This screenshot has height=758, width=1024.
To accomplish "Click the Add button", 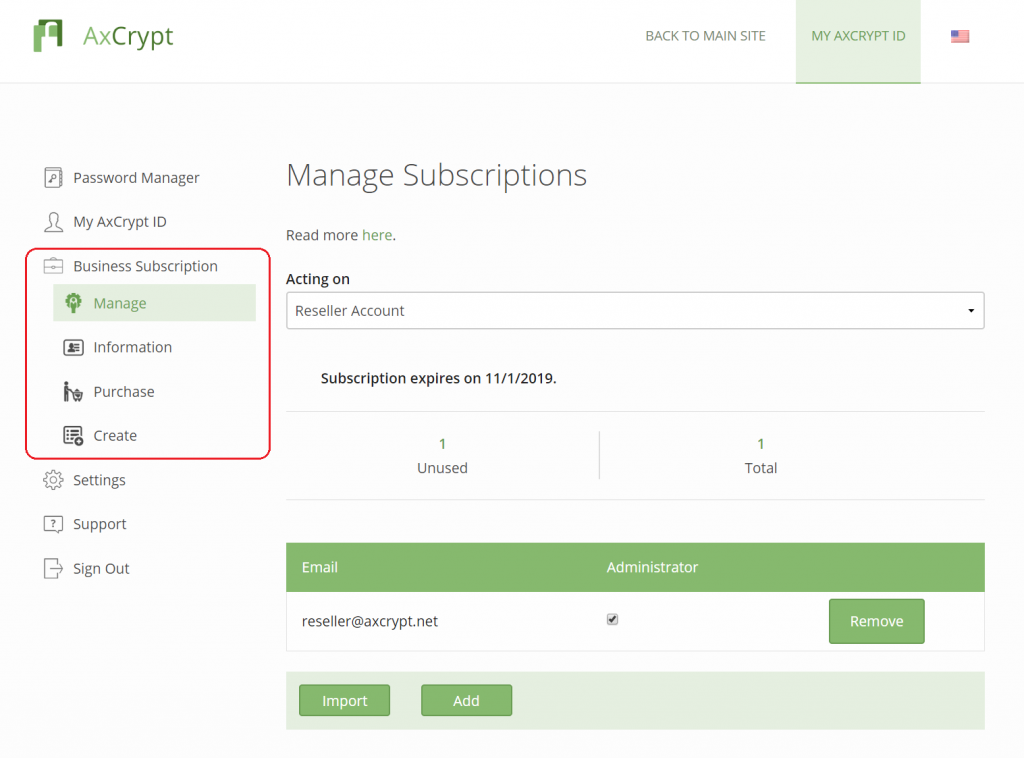I will [x=466, y=700].
